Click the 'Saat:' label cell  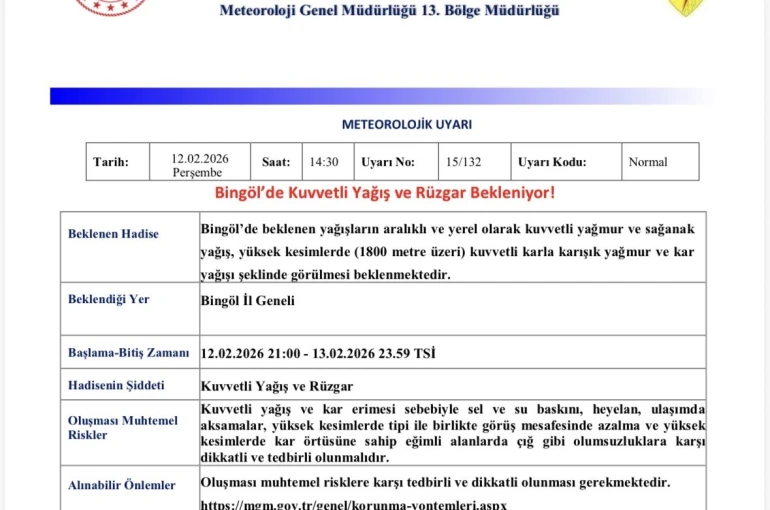[276, 162]
